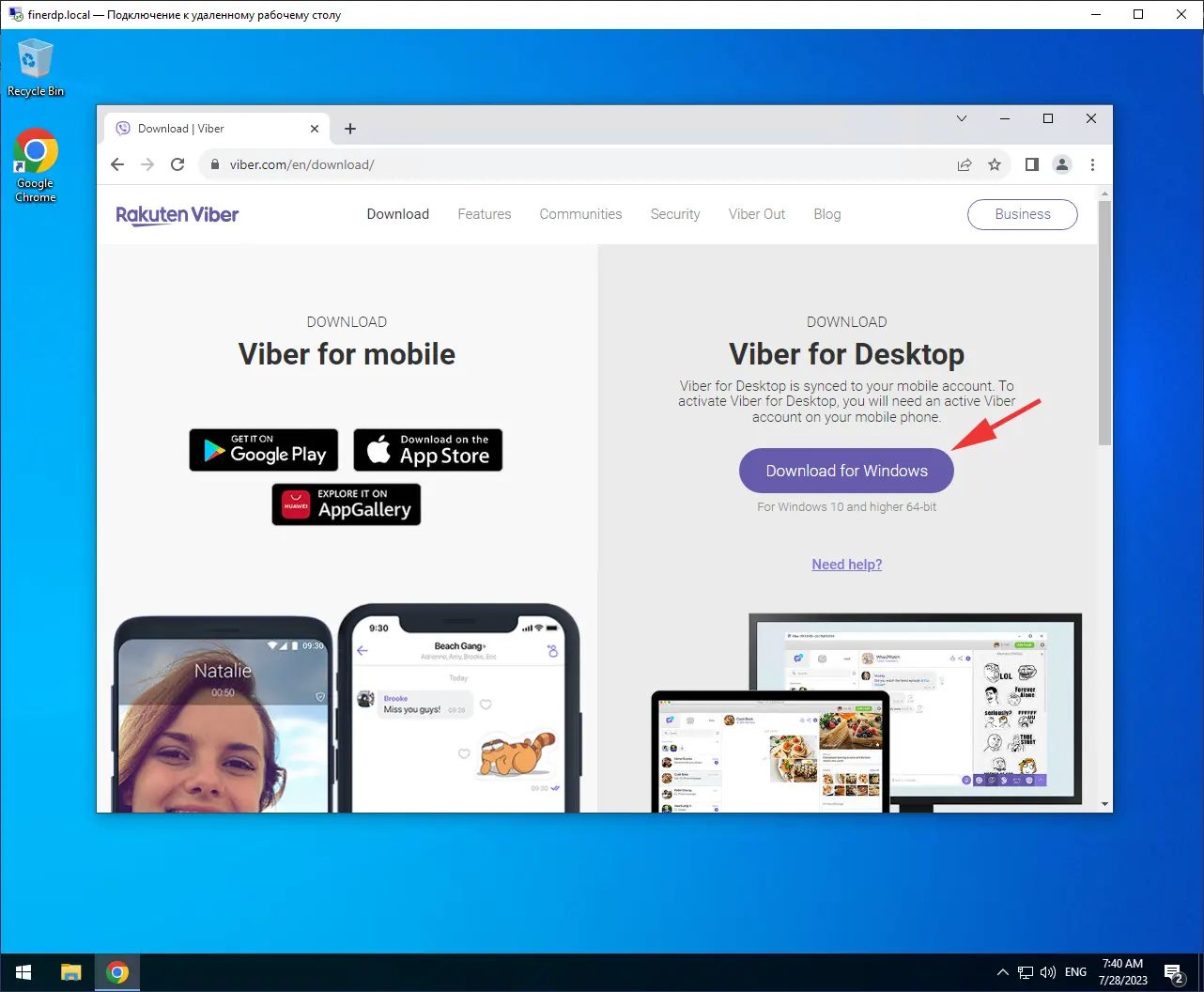Click the site lock icon in address bar
1204x992 pixels.
[214, 163]
